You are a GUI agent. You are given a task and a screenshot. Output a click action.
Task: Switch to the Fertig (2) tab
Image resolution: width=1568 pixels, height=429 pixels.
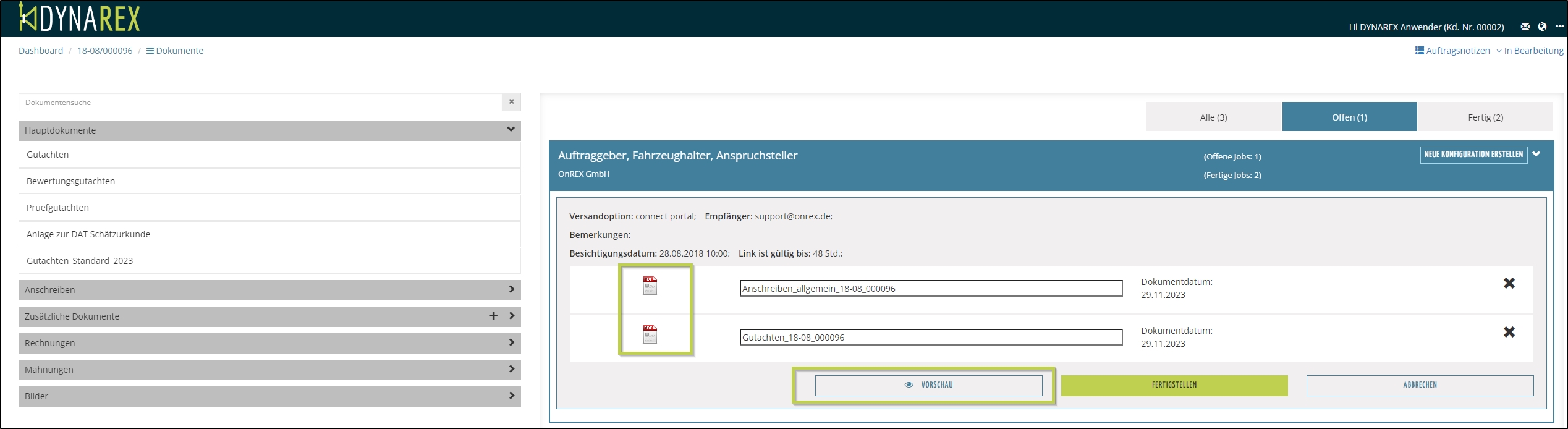(1485, 117)
